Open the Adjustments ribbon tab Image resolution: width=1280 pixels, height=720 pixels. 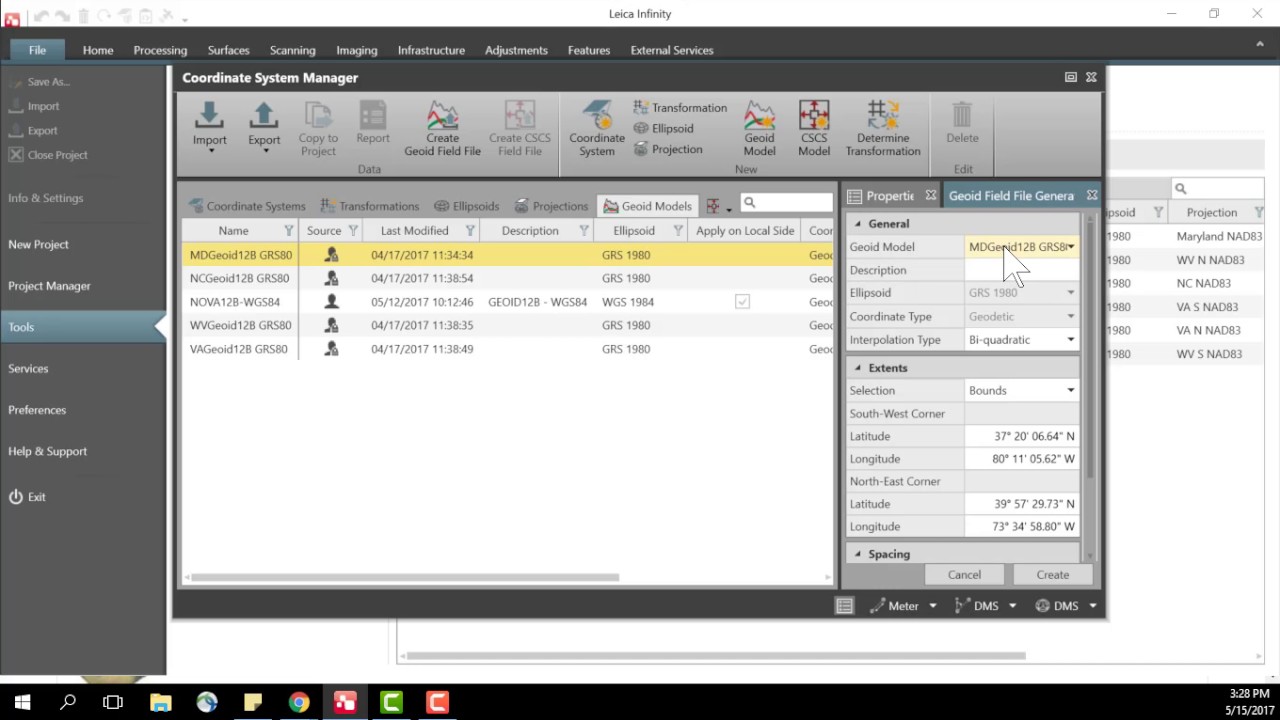pyautogui.click(x=516, y=50)
